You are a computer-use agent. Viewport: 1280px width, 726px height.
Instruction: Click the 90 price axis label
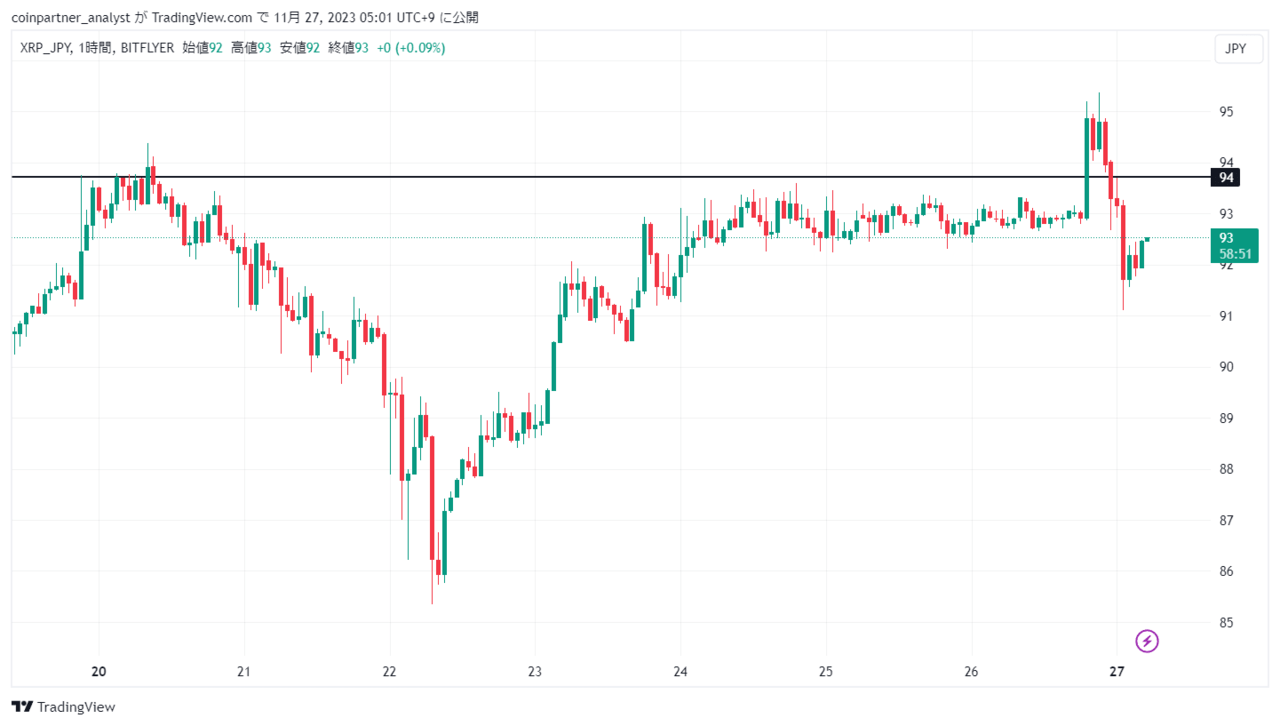(x=1226, y=367)
